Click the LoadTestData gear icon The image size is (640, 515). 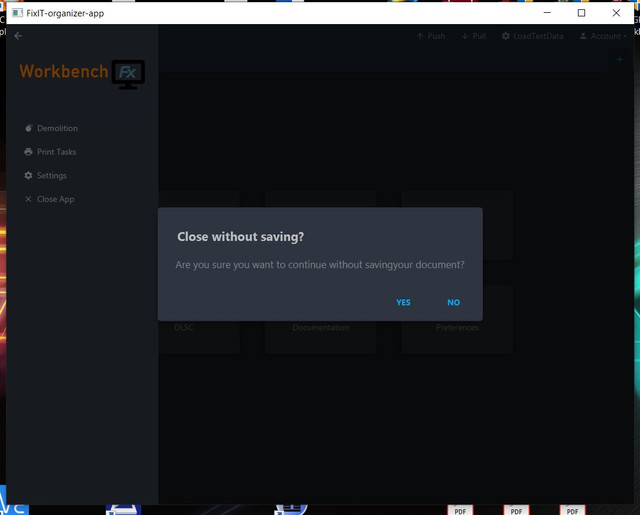pos(506,36)
